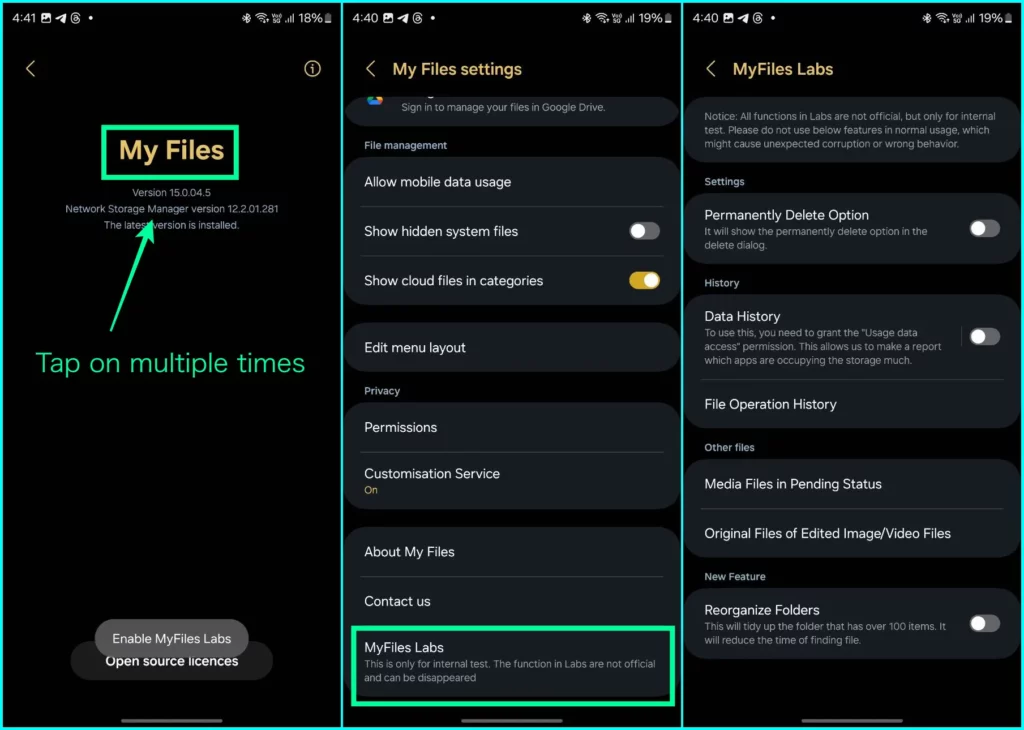Screen dimensions: 1024x730
Task: Tap the Bluetooth status icon in Labs screen
Action: (x=927, y=18)
